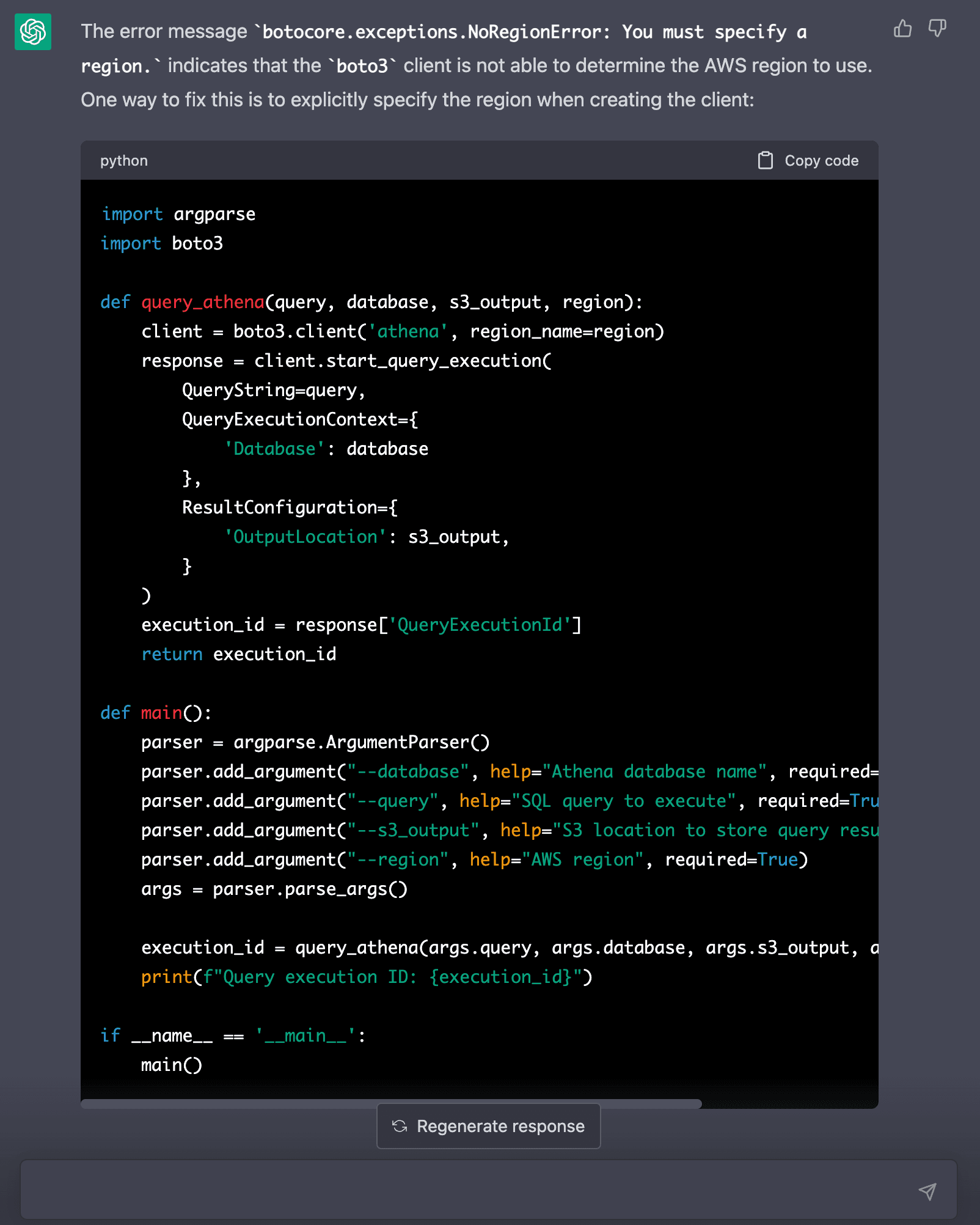Click the inline boto3 code in the explanation
The height and width of the screenshot is (1225, 980).
click(362, 66)
